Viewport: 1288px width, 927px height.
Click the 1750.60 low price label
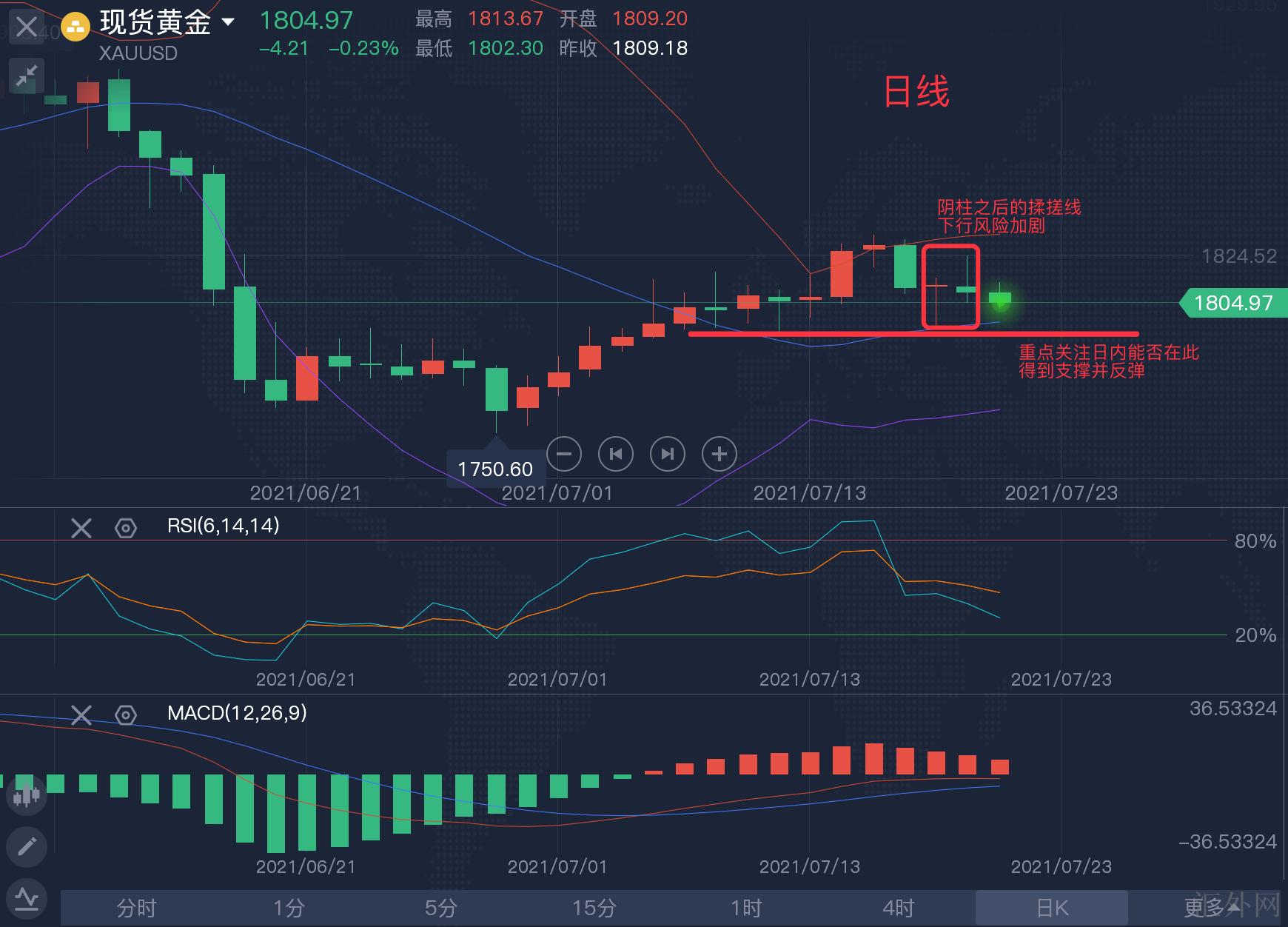click(495, 469)
